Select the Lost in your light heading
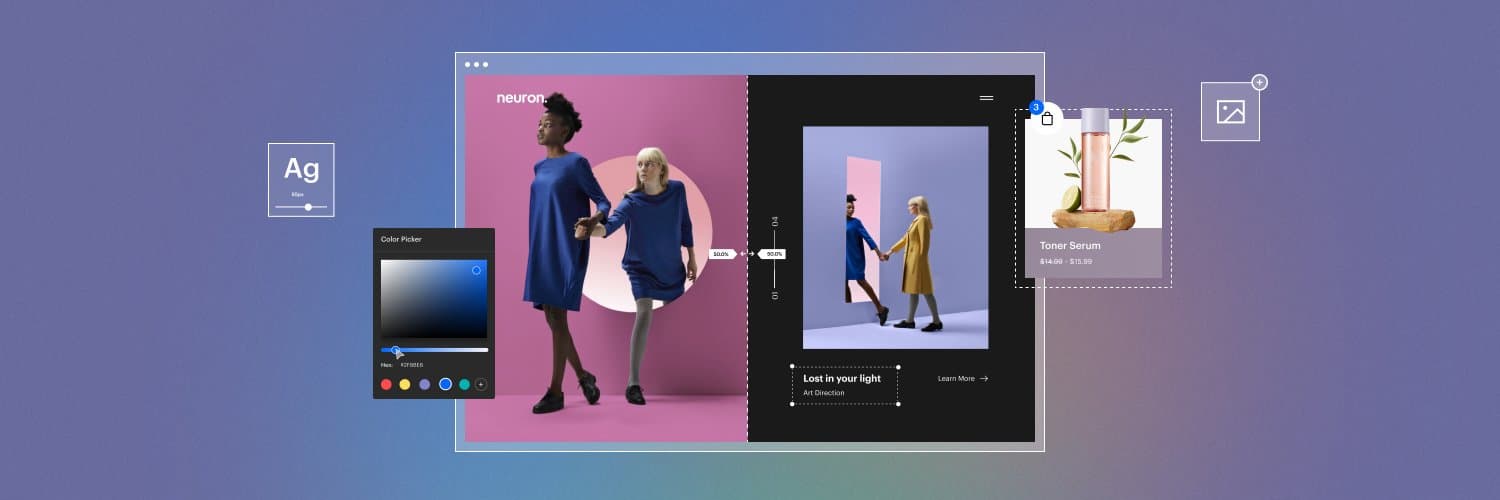The image size is (1500, 500). click(x=842, y=379)
